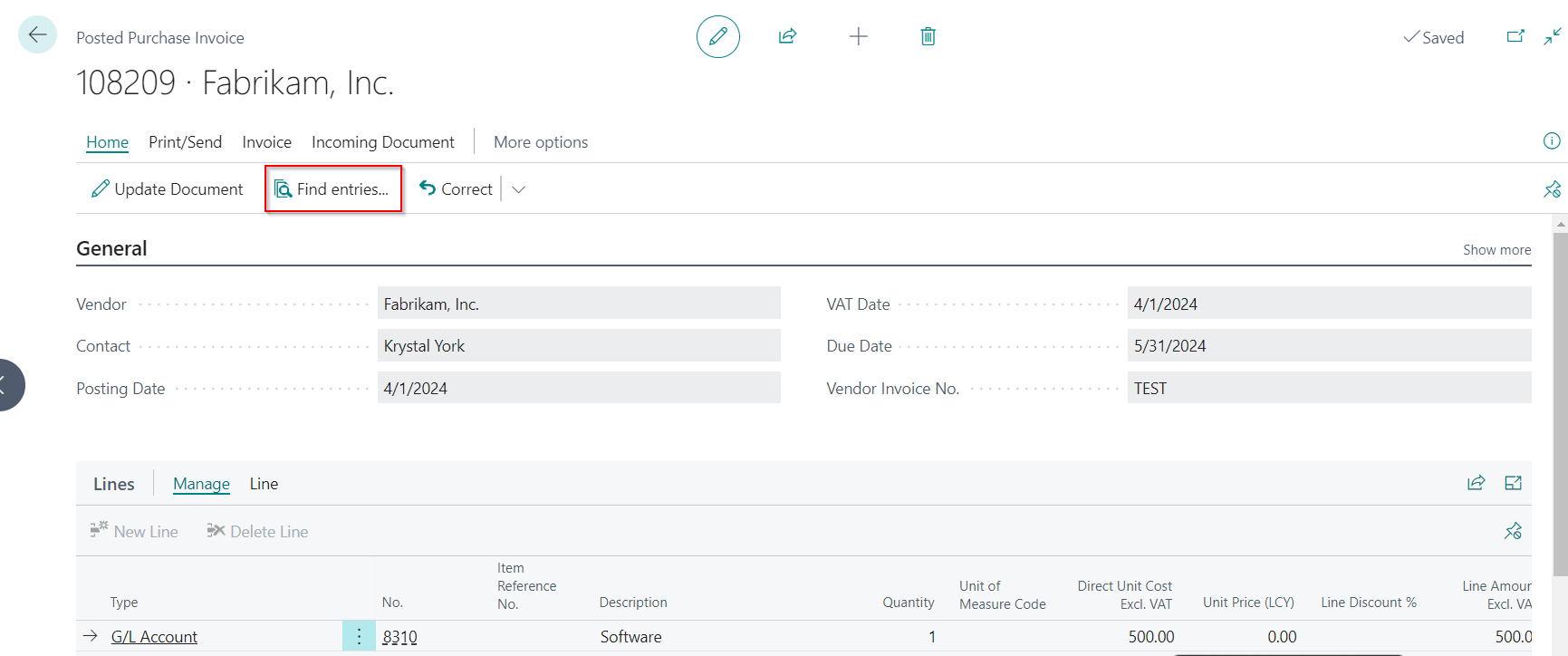The height and width of the screenshot is (656, 1568).
Task: Show the information FactBox icon
Action: click(1552, 140)
